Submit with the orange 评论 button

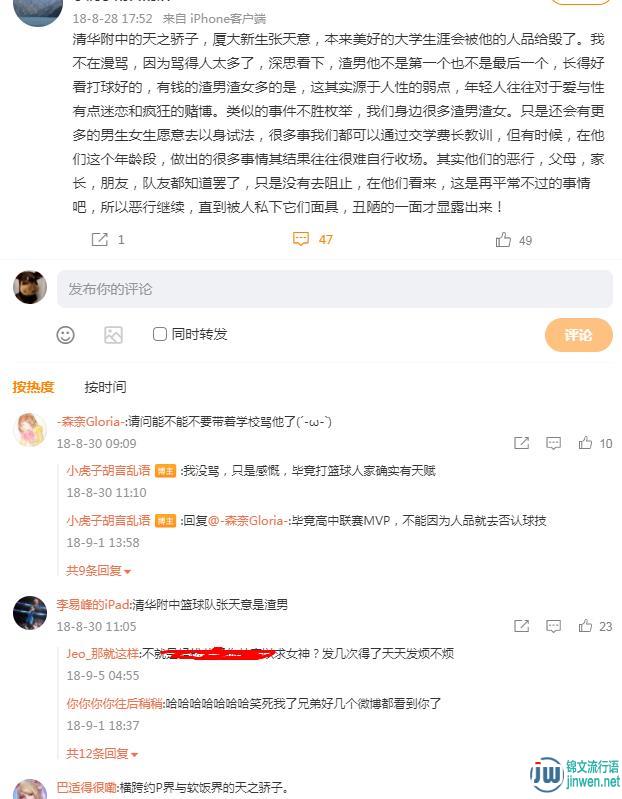tap(579, 335)
